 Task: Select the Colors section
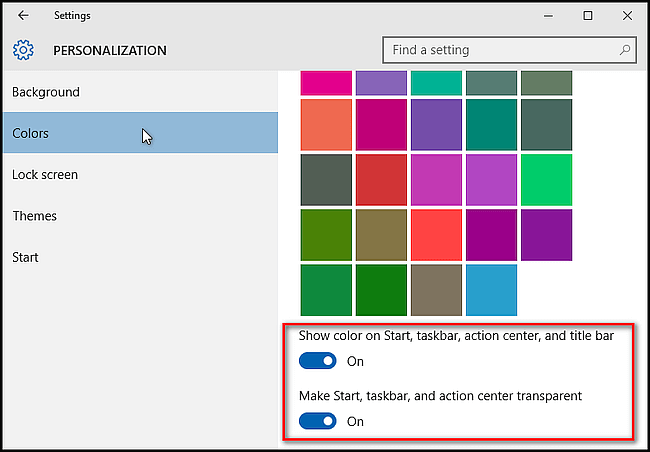[141, 133]
